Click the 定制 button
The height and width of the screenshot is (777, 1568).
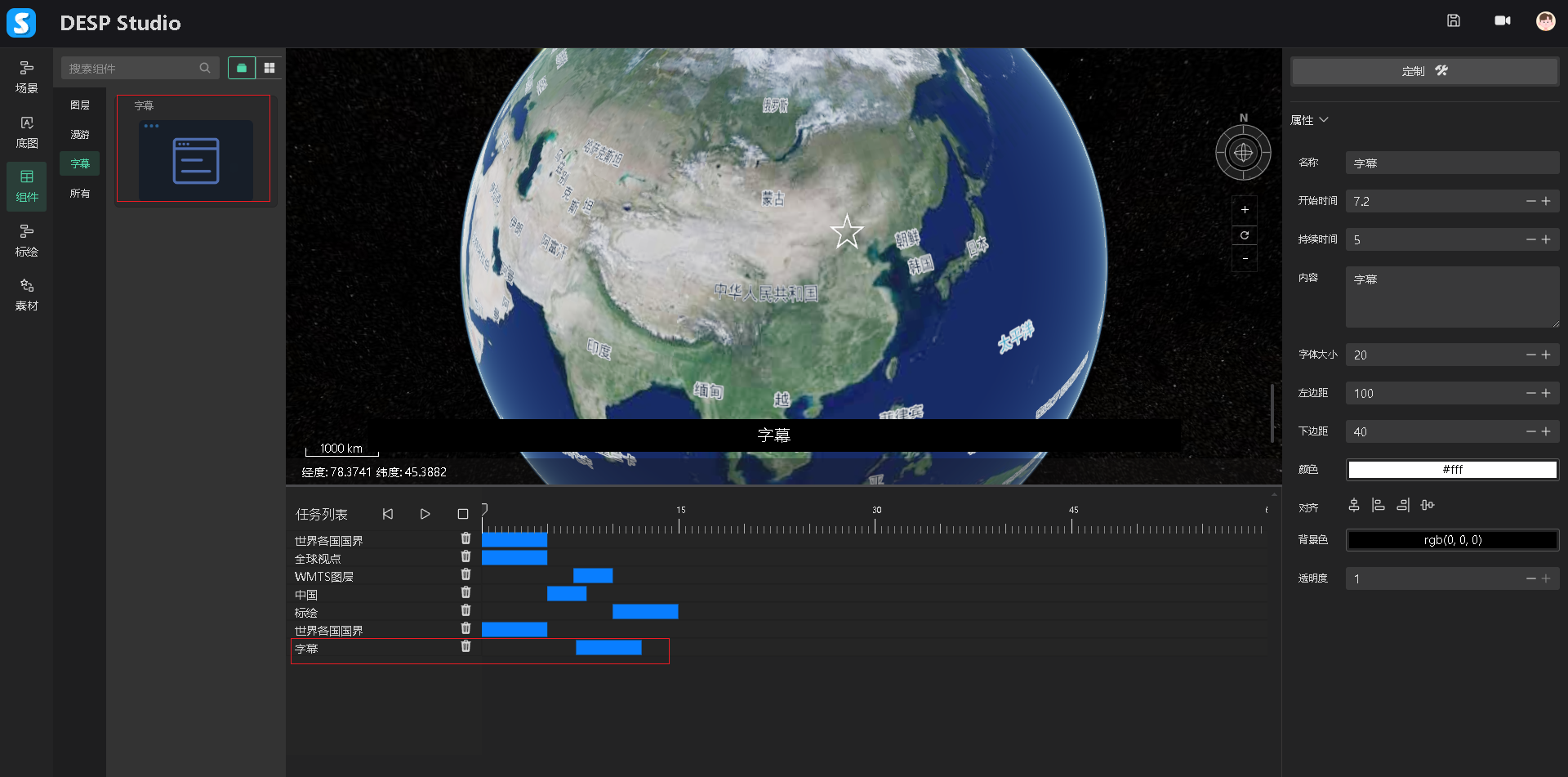tap(1423, 71)
